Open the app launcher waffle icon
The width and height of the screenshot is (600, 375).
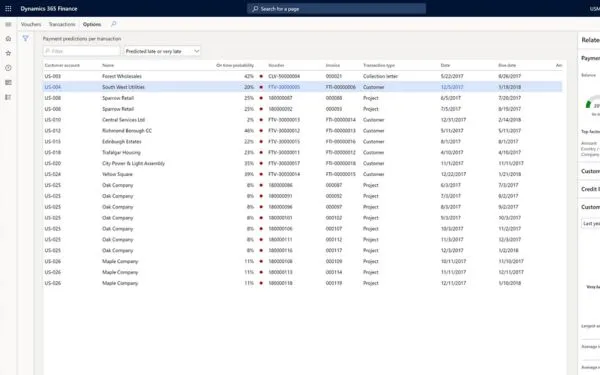coord(8,8)
